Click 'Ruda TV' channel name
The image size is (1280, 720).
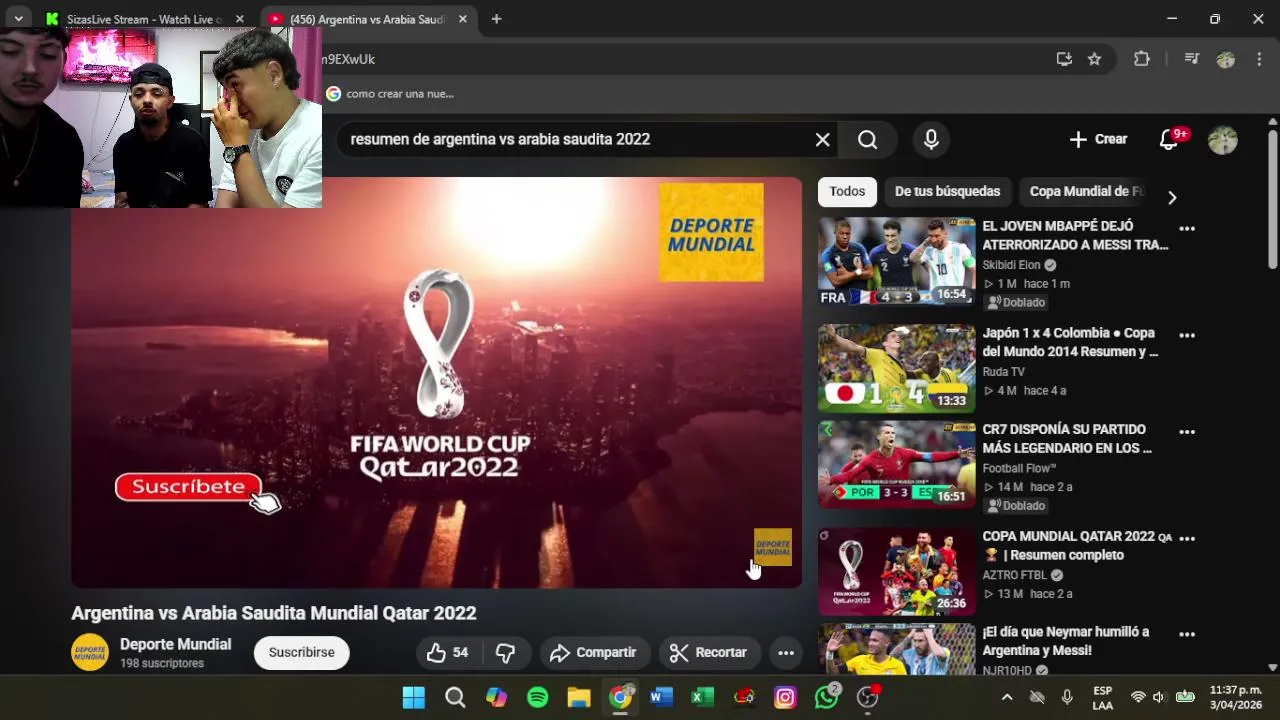point(1003,372)
